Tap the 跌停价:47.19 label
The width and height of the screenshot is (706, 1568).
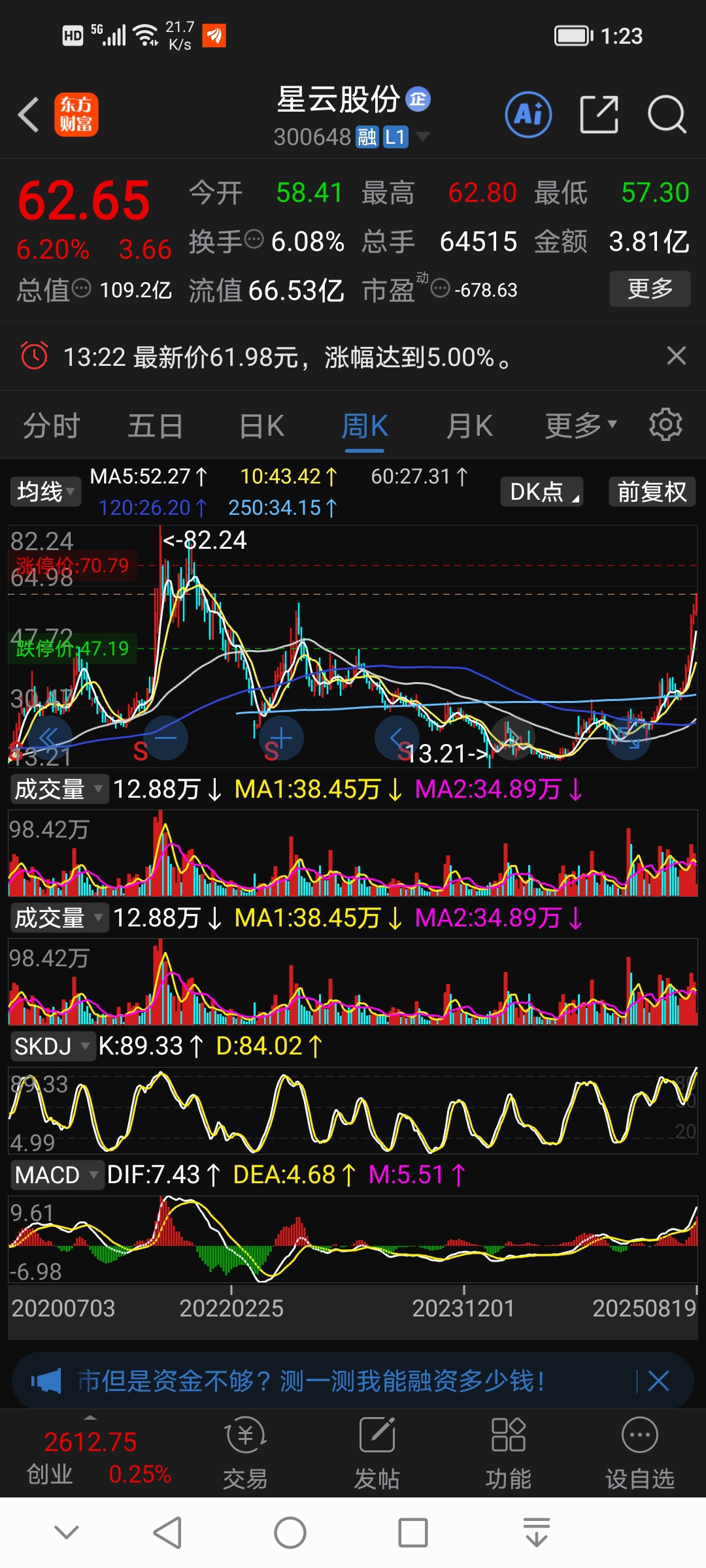coord(73,648)
